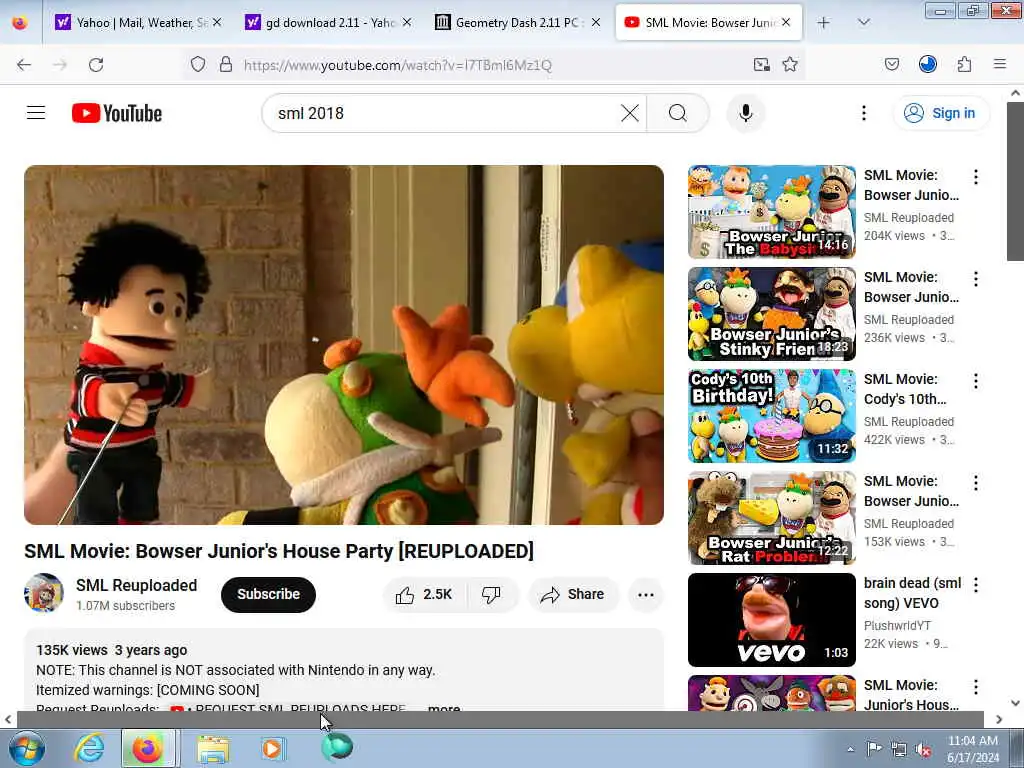Viewport: 1024px width, 768px height.
Task: Open options for Cody's 10th video
Action: coord(976,381)
